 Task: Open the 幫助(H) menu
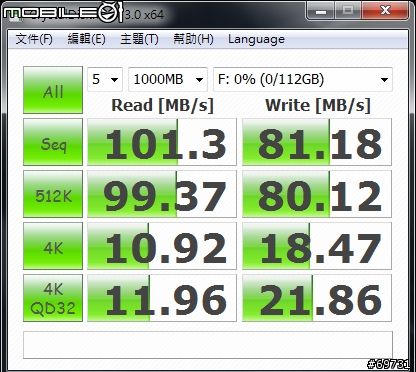(193, 39)
